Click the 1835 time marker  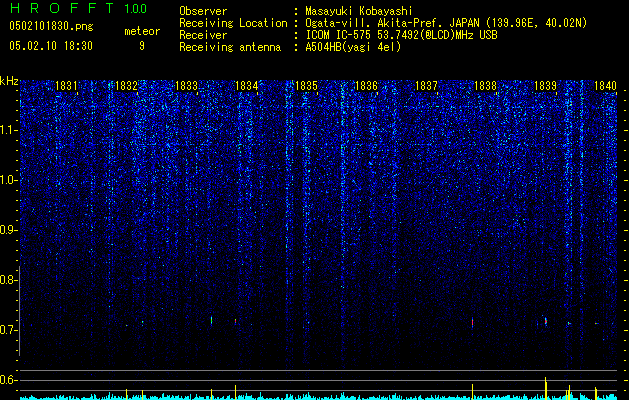[306, 86]
